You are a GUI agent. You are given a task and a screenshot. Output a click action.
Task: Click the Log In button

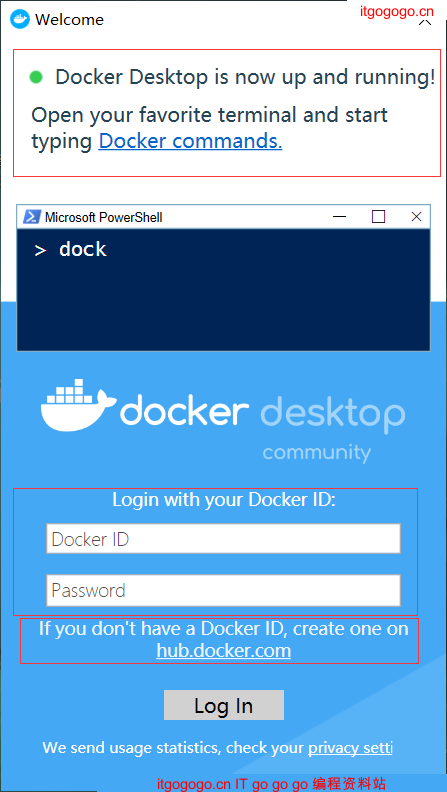point(224,705)
